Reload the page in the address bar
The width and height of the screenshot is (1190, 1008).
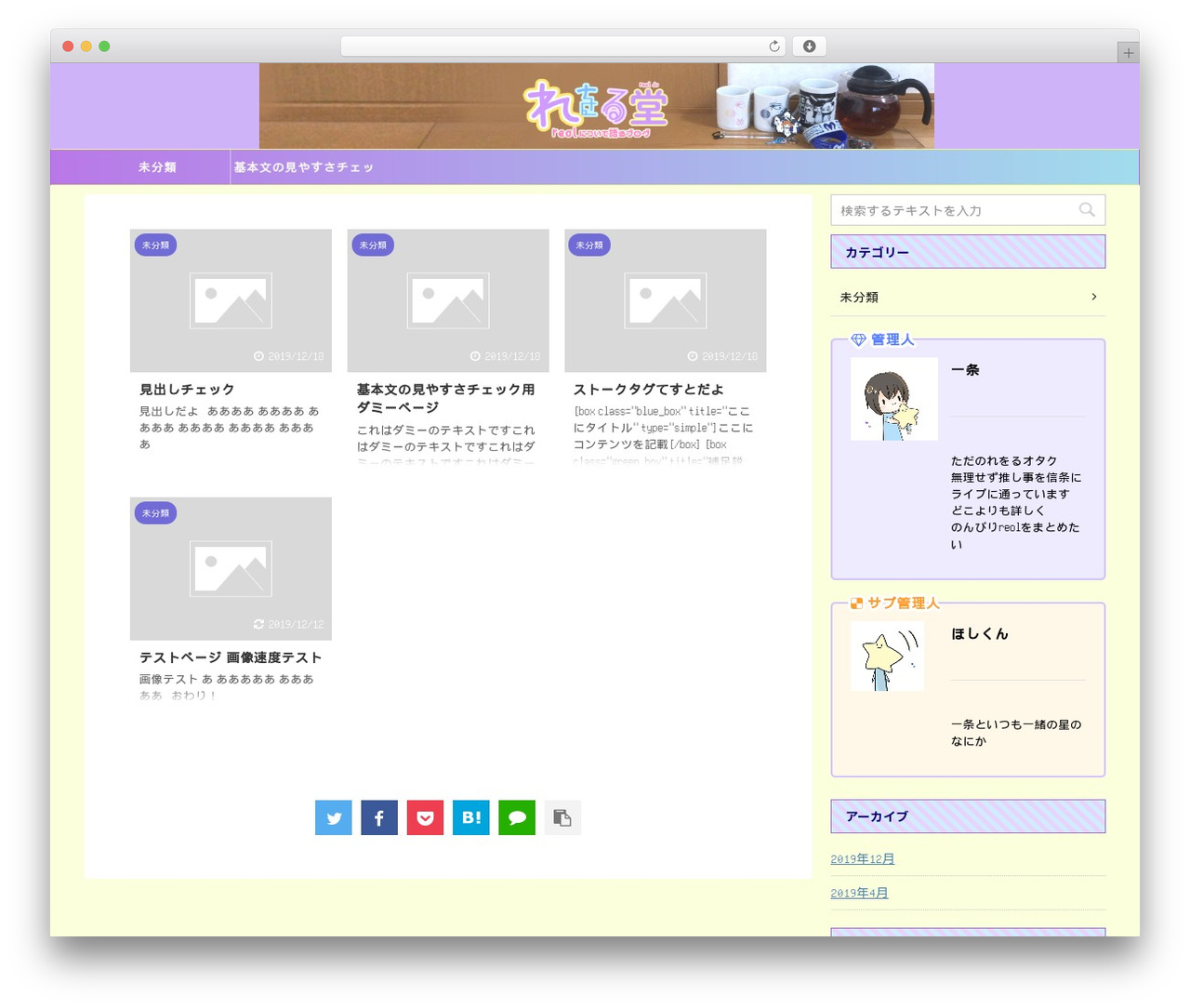pyautogui.click(x=773, y=46)
